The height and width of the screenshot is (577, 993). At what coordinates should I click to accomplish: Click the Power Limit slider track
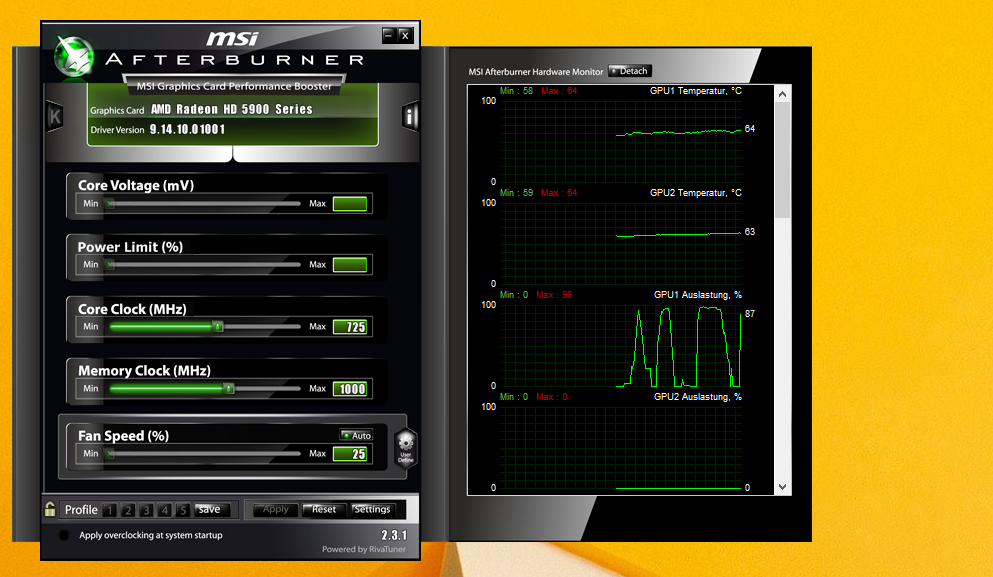pos(204,265)
